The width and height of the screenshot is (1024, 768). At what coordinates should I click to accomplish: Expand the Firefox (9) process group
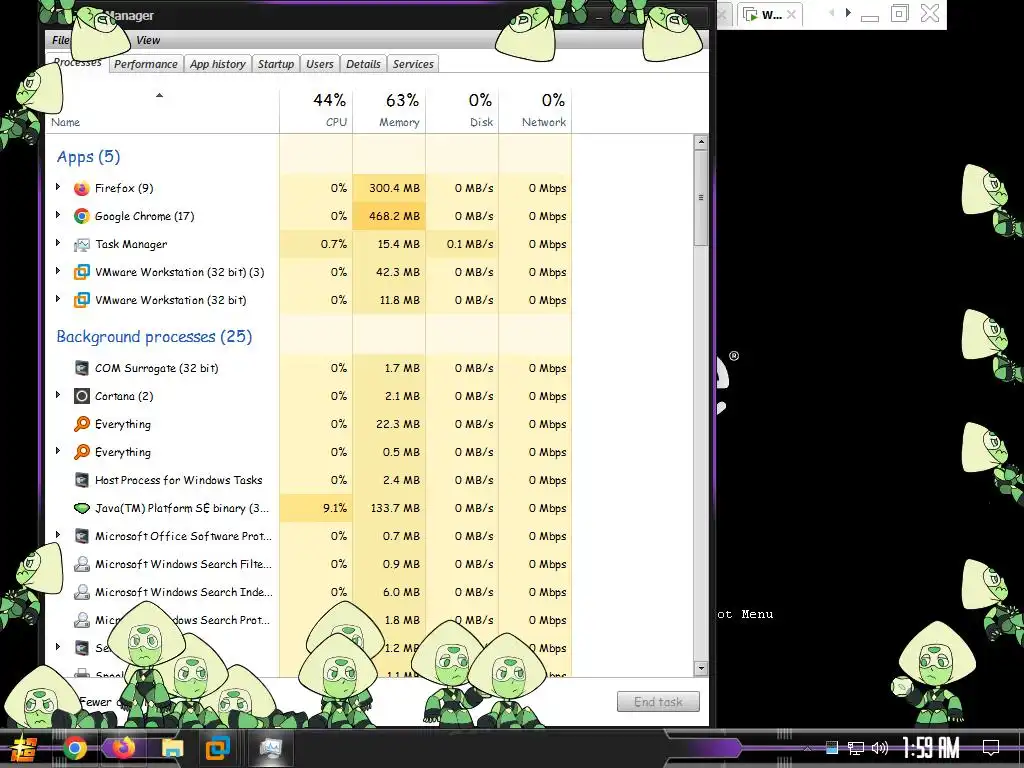pyautogui.click(x=57, y=187)
